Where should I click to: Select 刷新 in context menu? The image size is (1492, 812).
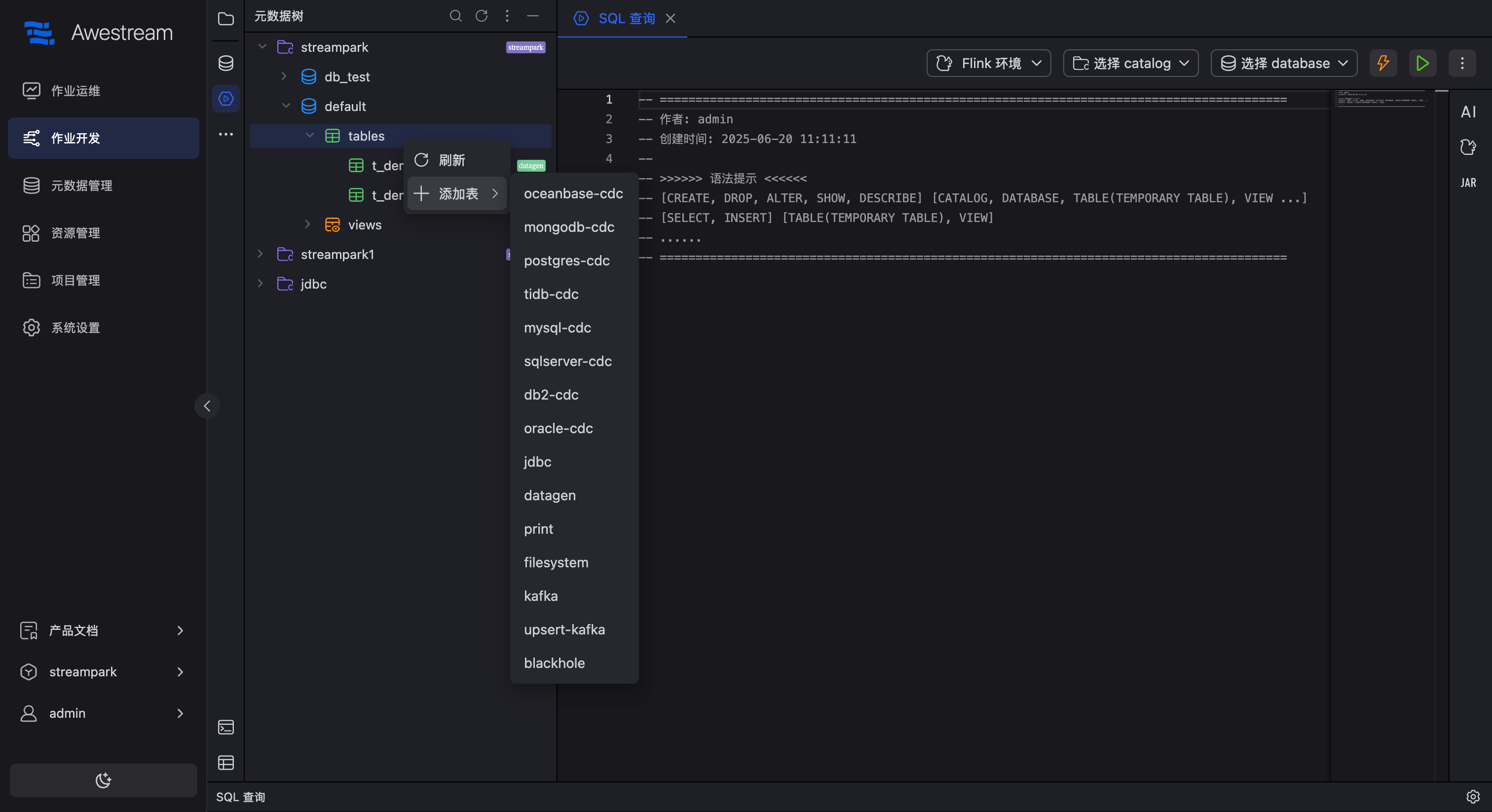457,160
